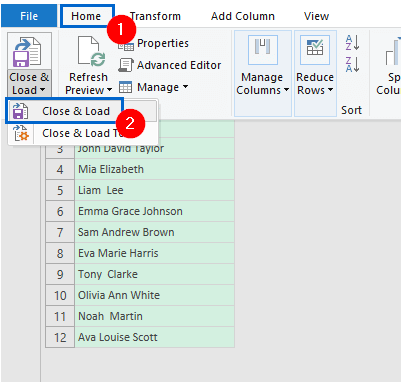The width and height of the screenshot is (401, 382).
Task: Select the Liam Lee cell
Action: 155,190
